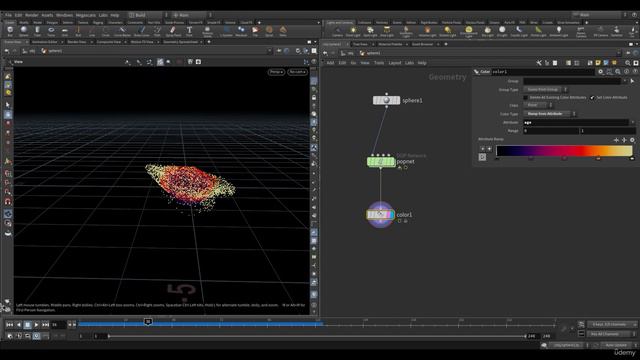Viewport: 640px width, 360px height.
Task: Open the ramp gear options menu
Action: click(632, 140)
